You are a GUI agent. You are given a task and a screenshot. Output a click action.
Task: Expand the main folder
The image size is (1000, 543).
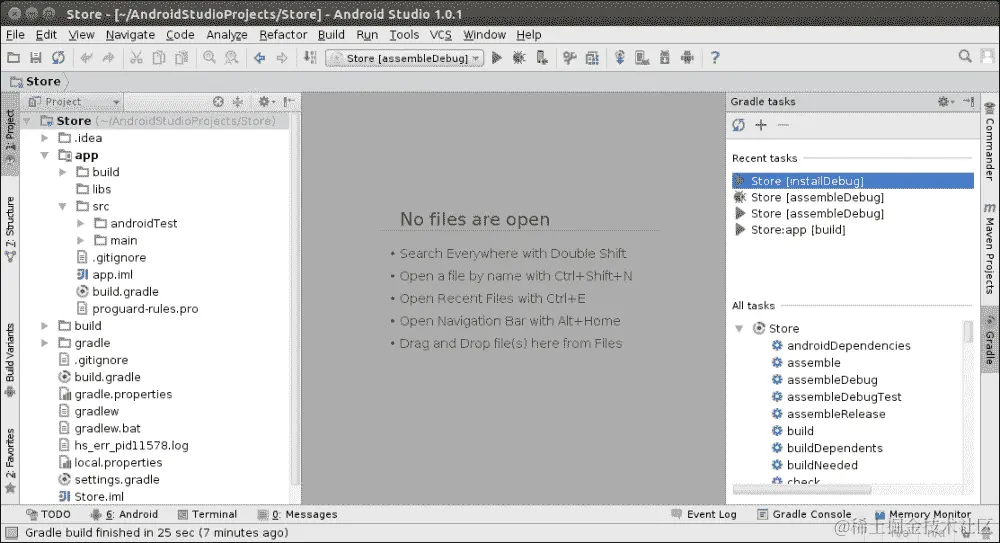click(80, 241)
